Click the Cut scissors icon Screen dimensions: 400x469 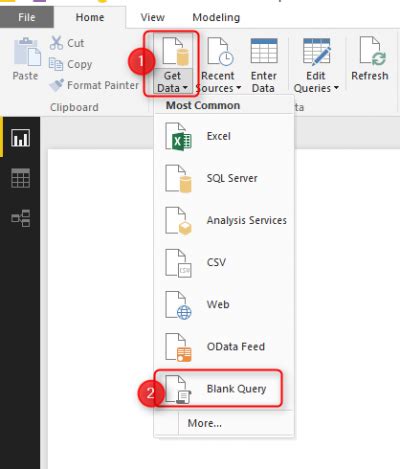[56, 43]
